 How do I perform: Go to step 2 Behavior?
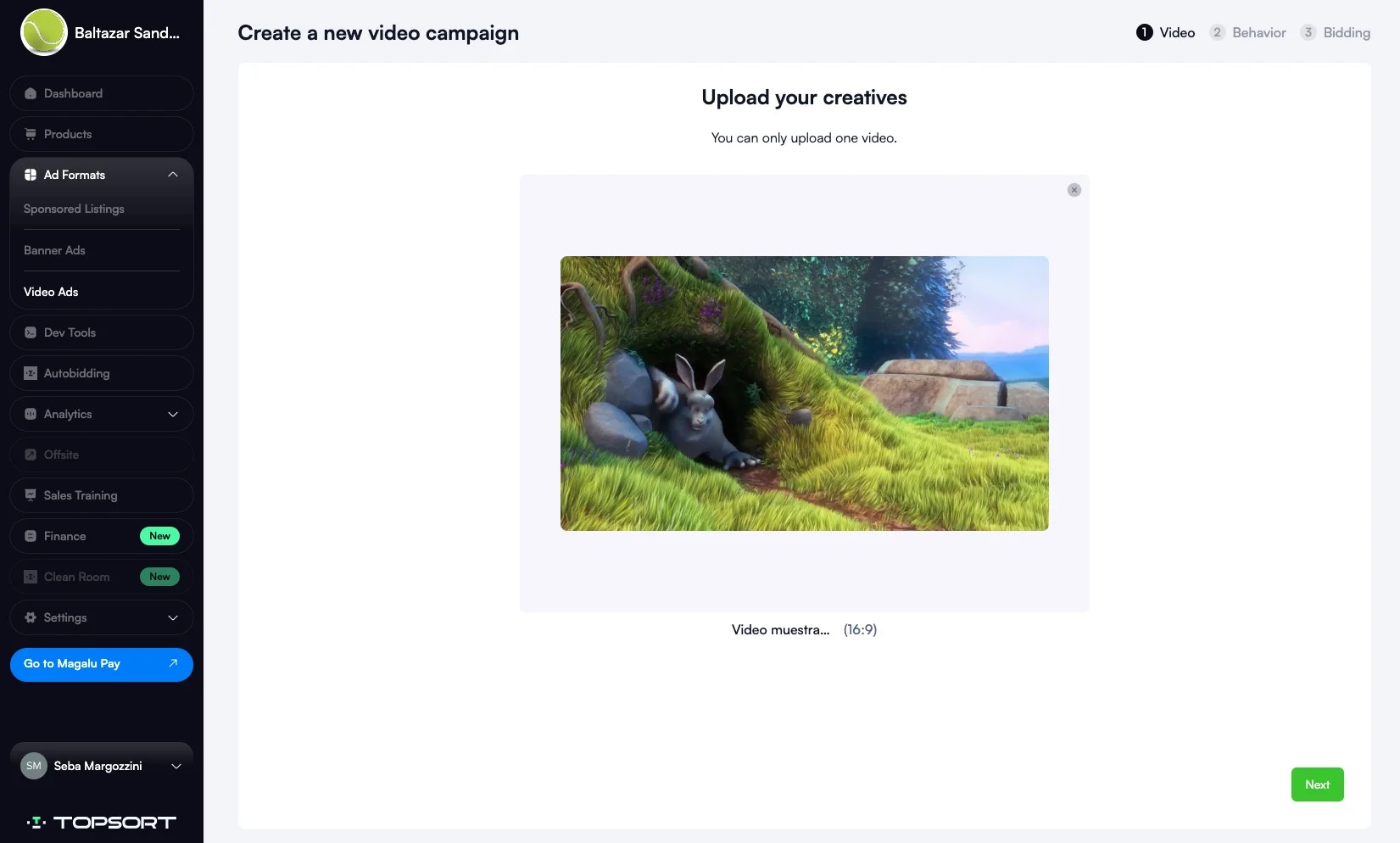(x=1248, y=32)
